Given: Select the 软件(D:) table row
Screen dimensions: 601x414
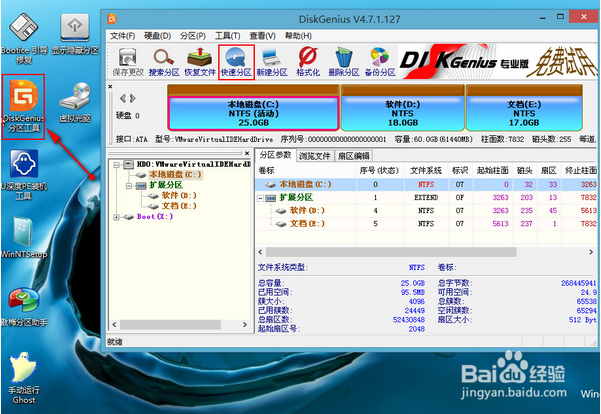Looking at the screenshot, I should pos(426,210).
